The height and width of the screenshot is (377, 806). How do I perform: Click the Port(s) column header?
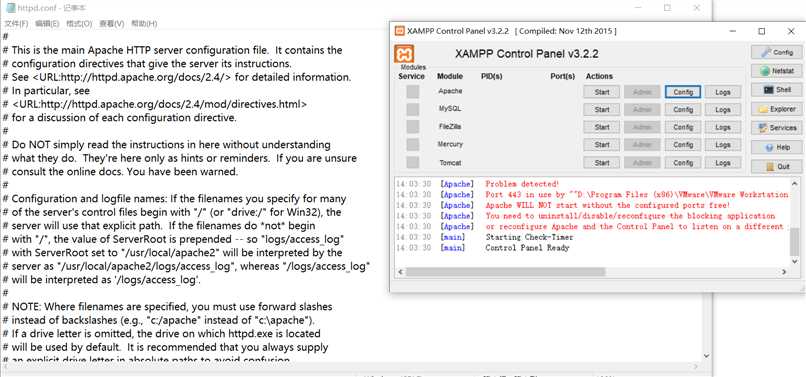click(562, 76)
